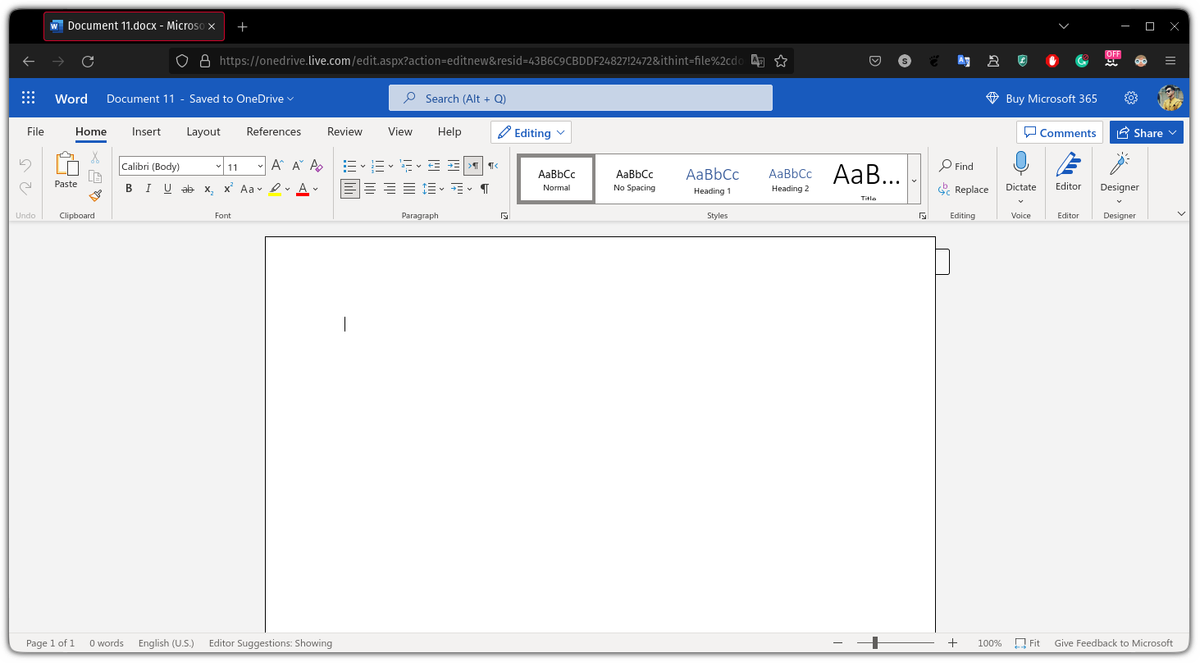Click the Comments button
The height and width of the screenshot is (663, 1200).
(x=1059, y=133)
